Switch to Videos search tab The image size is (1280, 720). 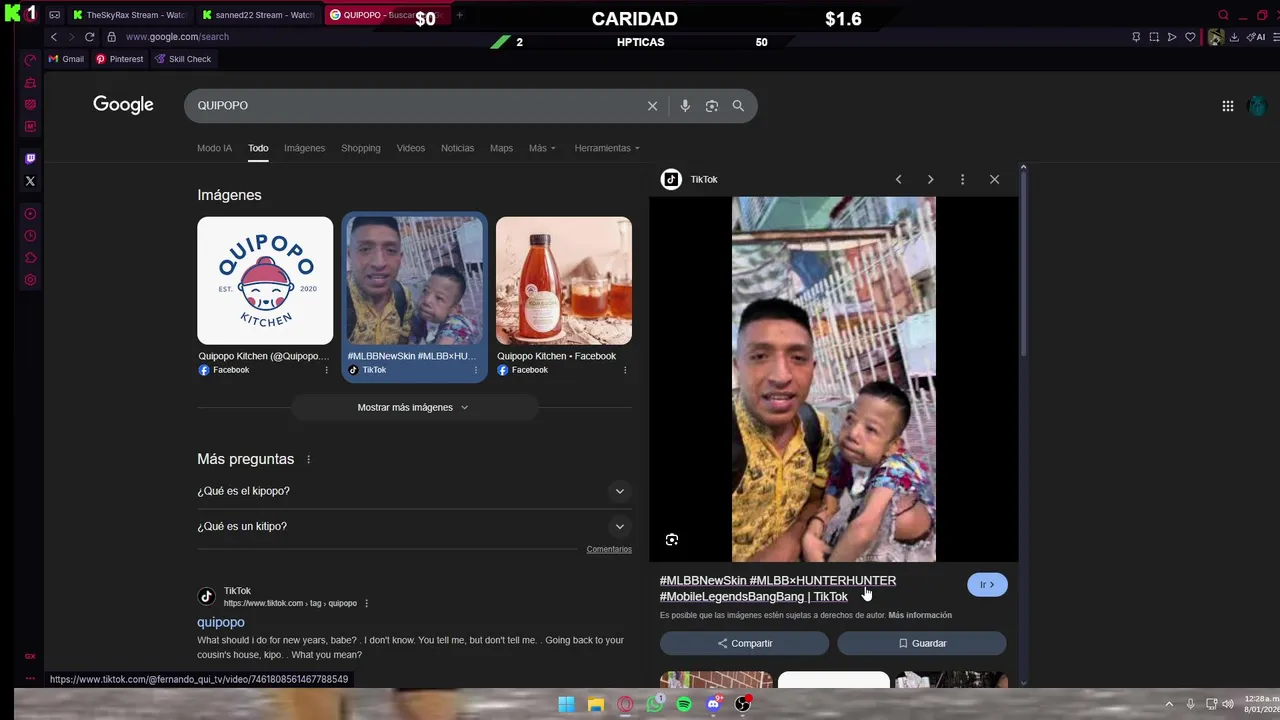[x=411, y=148]
